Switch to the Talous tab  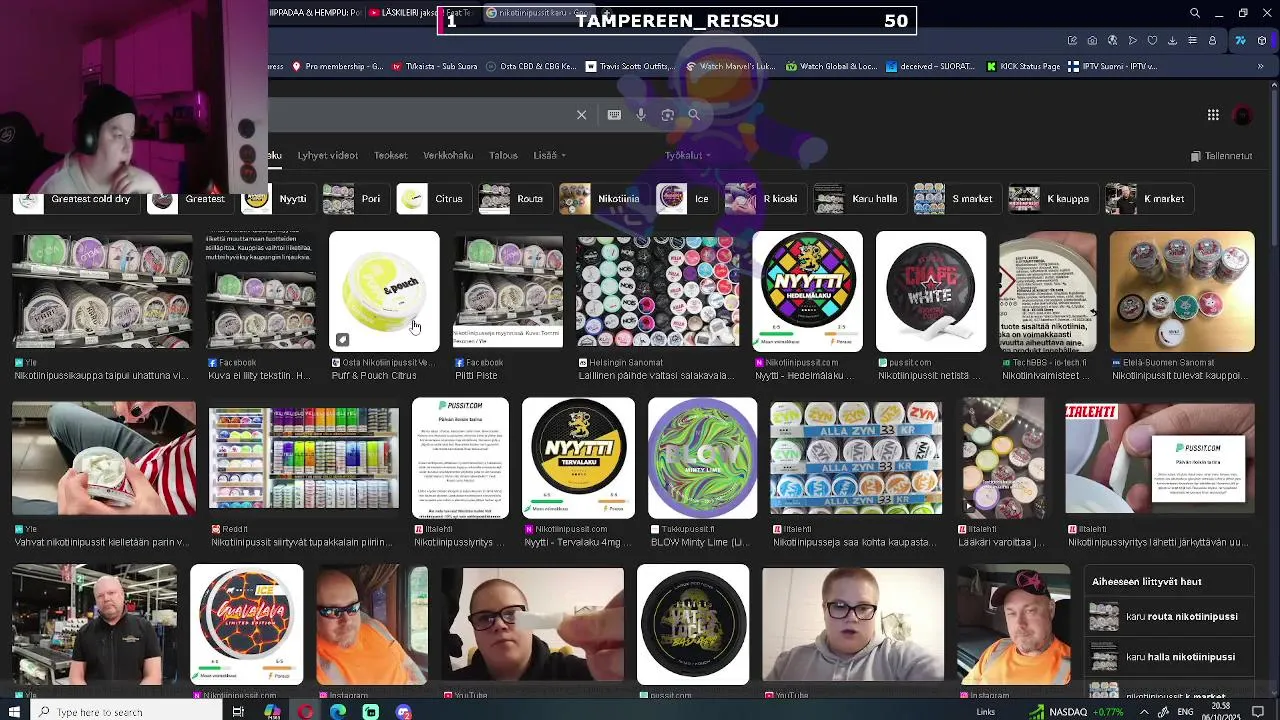503,156
